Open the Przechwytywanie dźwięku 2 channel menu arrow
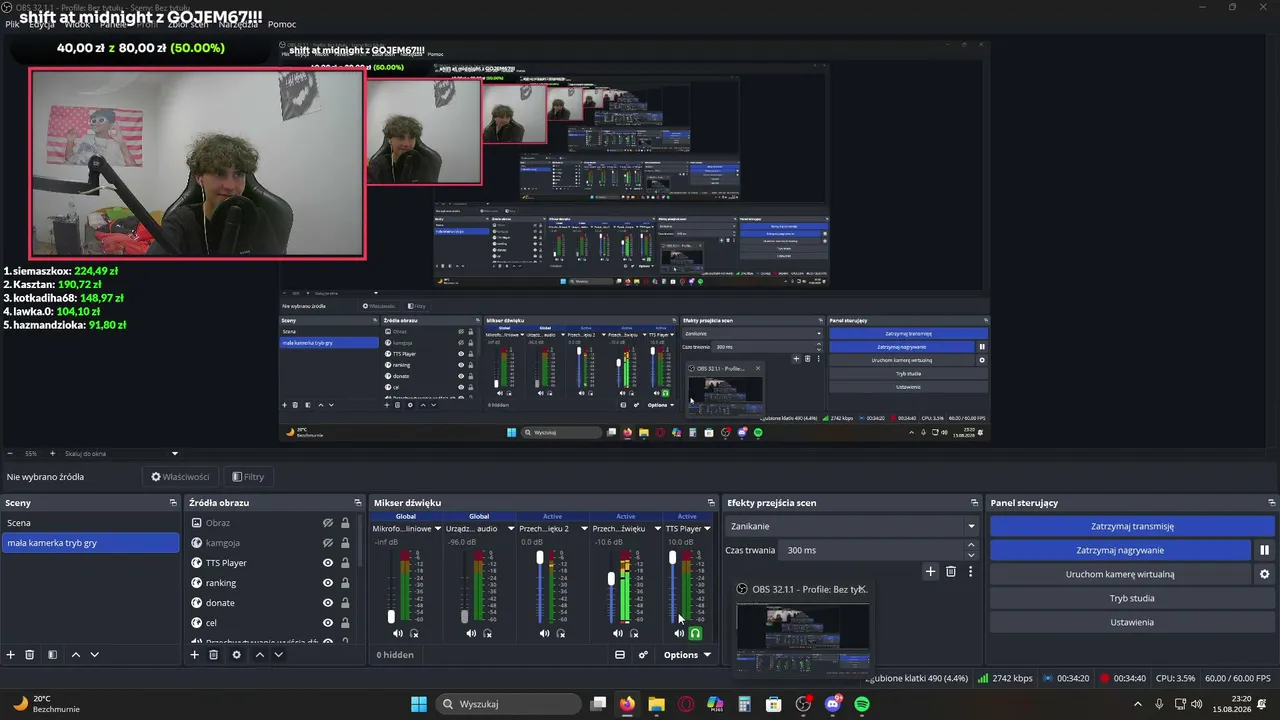Viewport: 1280px width, 720px height. point(584,528)
